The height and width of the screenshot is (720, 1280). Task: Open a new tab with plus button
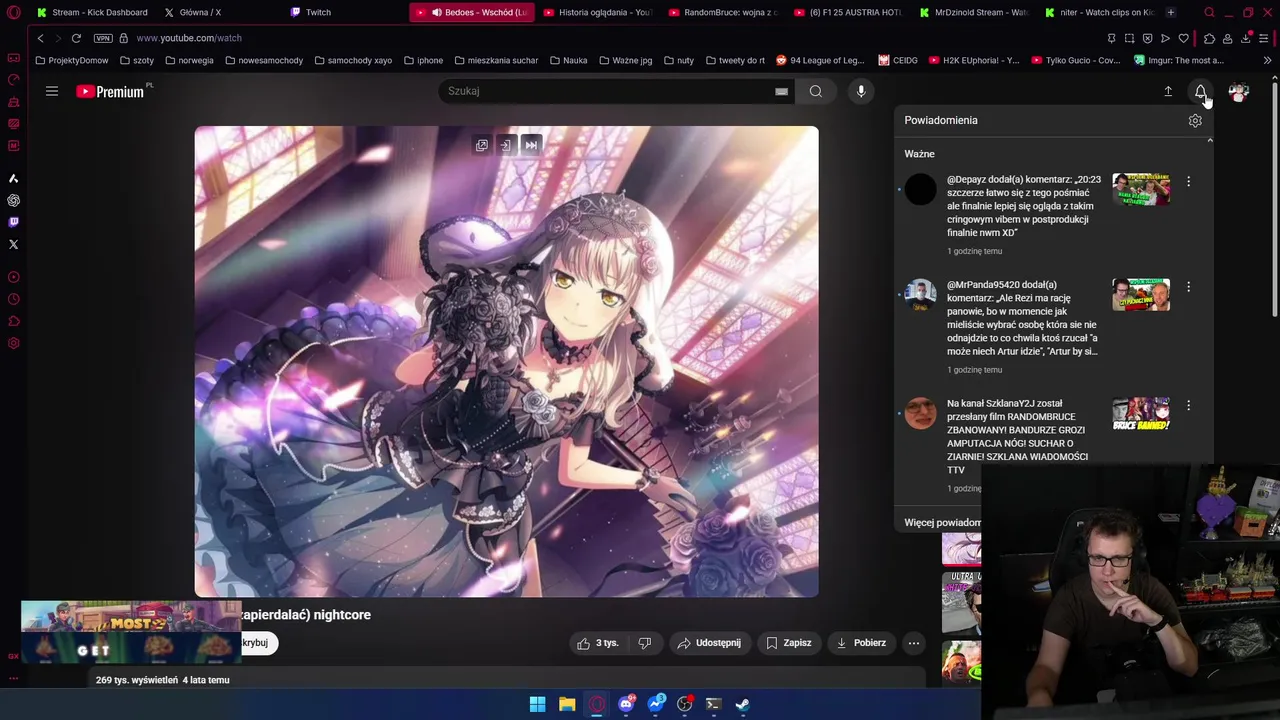(1171, 12)
